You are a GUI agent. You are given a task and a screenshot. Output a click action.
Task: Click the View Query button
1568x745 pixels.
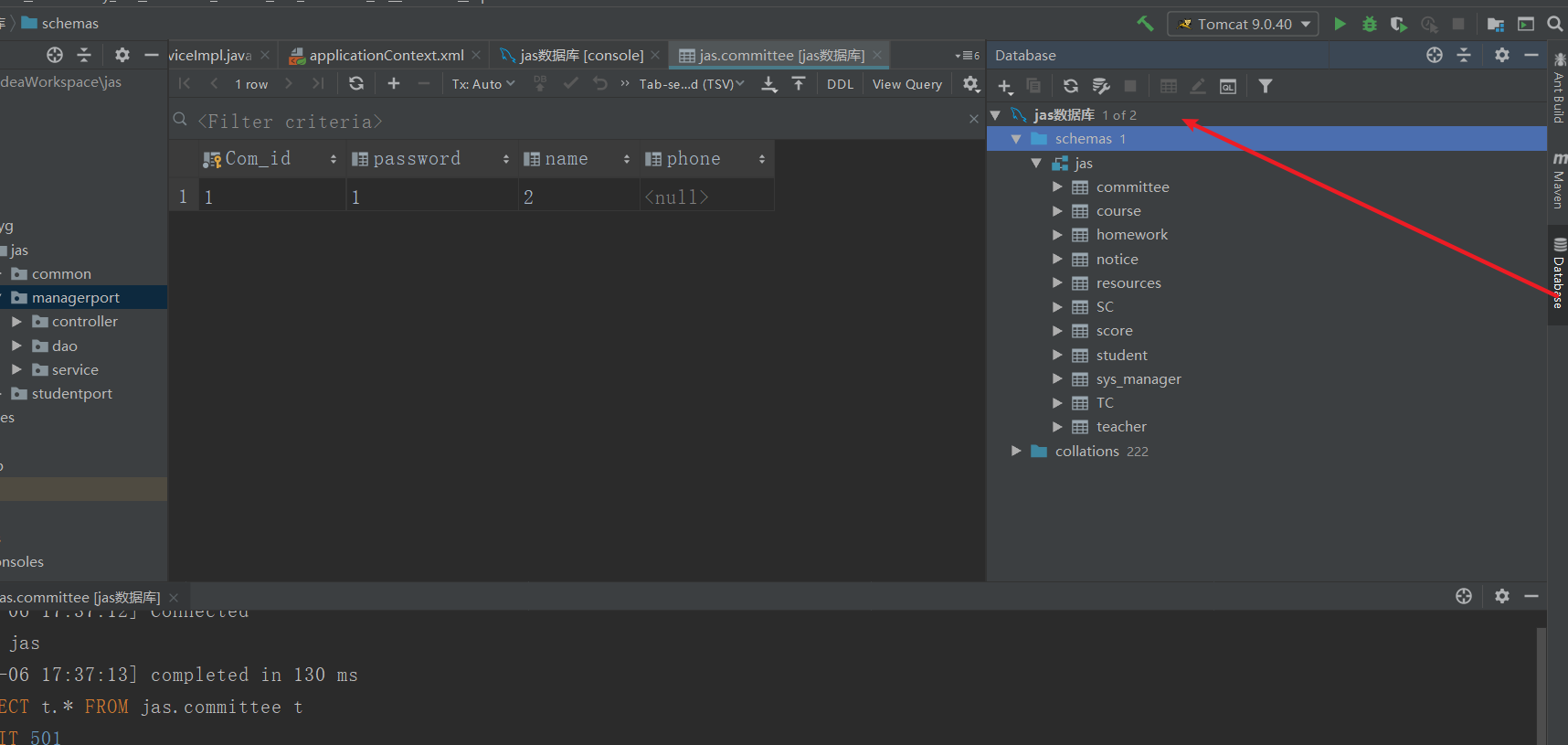tap(906, 84)
